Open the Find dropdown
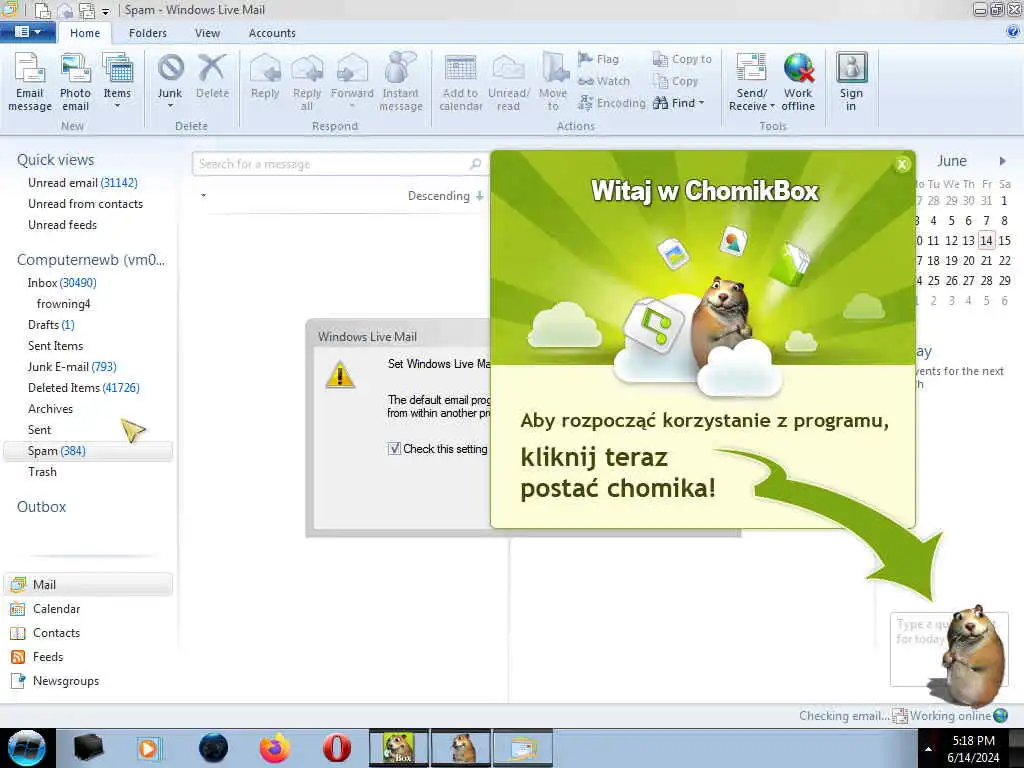This screenshot has height=768, width=1024. [679, 103]
